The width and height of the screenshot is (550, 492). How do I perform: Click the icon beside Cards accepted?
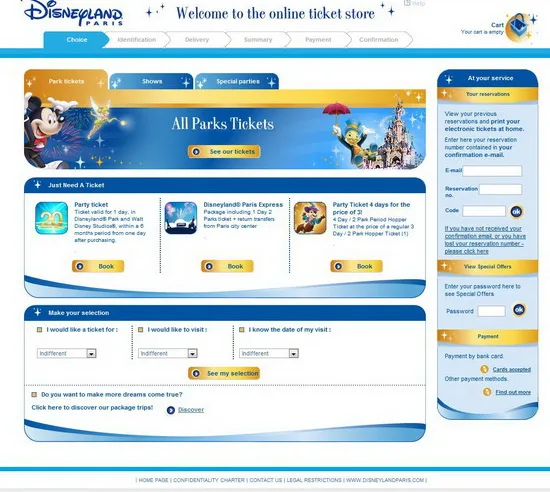point(484,369)
